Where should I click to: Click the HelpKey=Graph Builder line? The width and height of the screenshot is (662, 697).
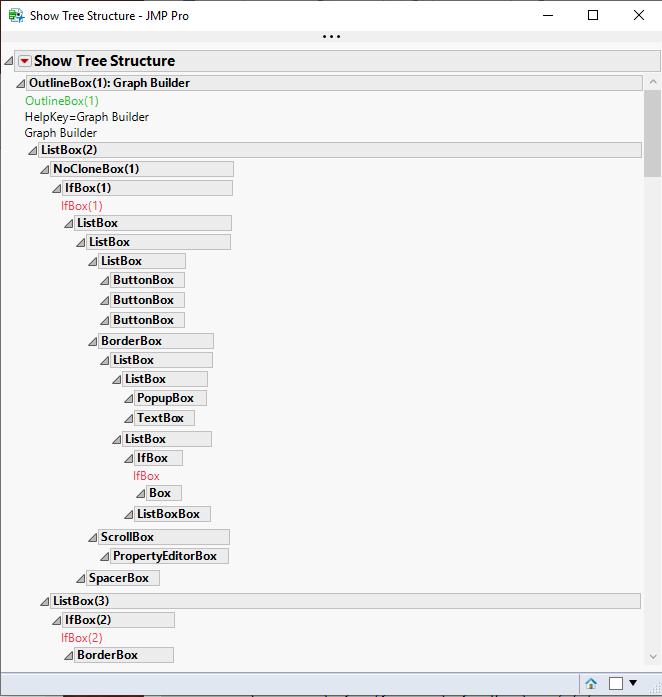[x=87, y=117]
